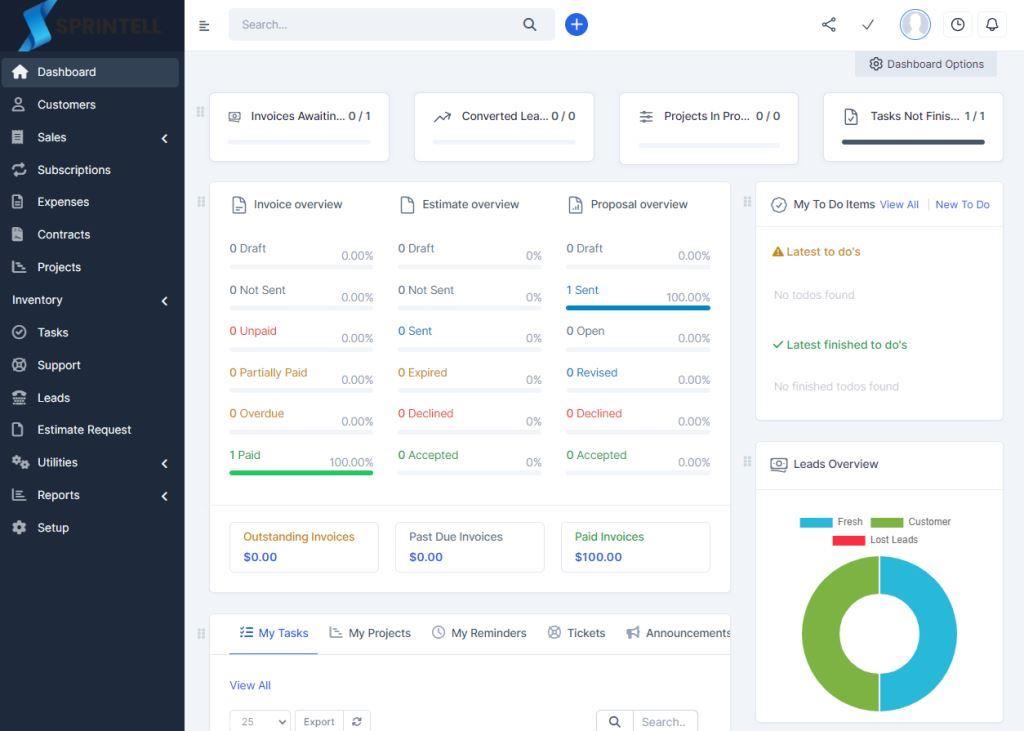Click the New To Do link
The height and width of the screenshot is (731, 1024).
(962, 204)
